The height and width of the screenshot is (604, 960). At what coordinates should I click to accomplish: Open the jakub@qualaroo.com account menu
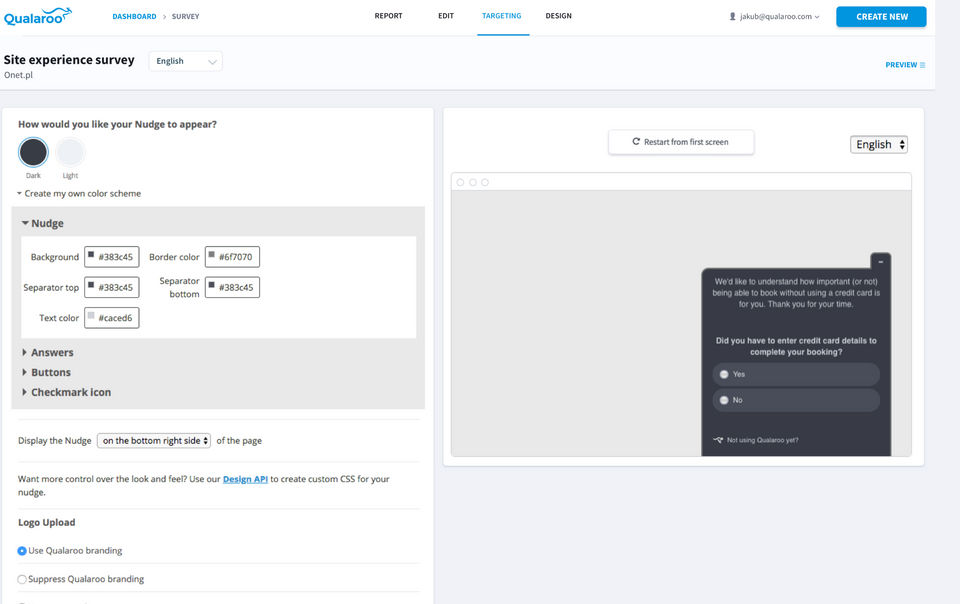[x=774, y=17]
